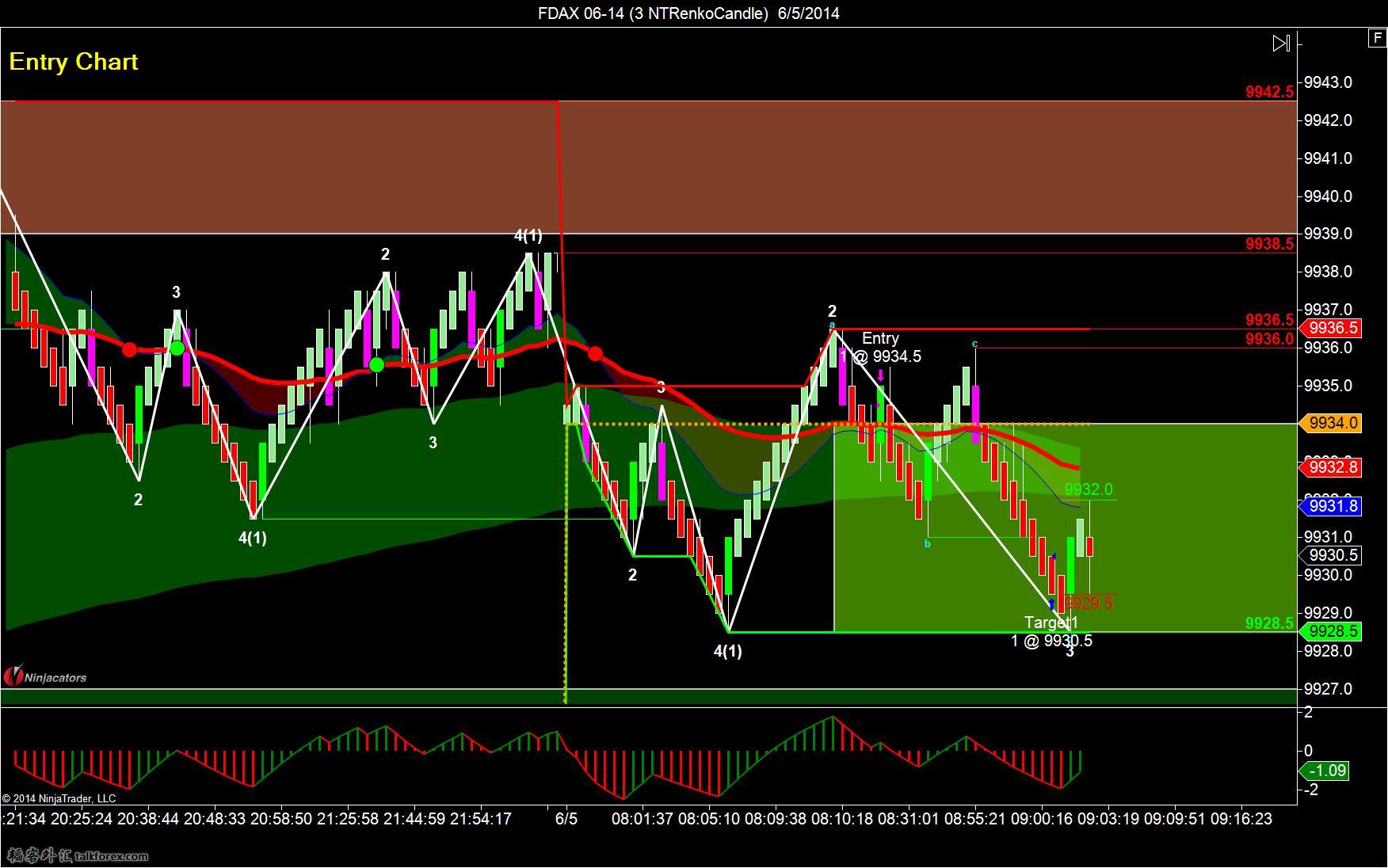Click the green 9932.0 level label

pyautogui.click(x=1089, y=489)
